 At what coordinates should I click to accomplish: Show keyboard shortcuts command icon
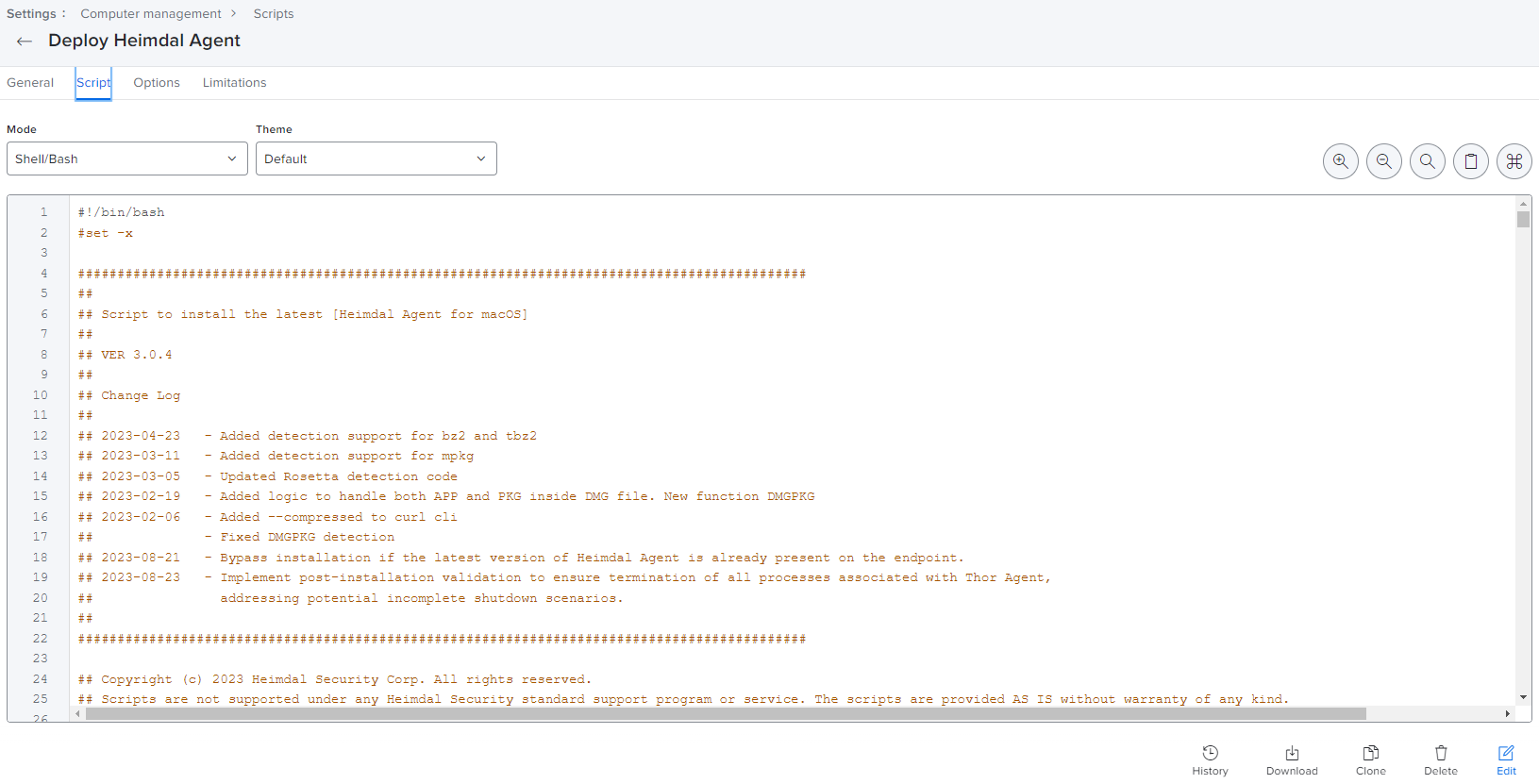(1514, 161)
